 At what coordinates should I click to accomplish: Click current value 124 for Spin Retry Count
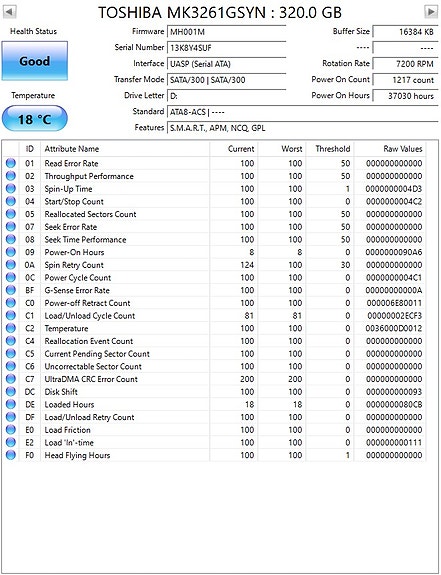[x=247, y=265]
